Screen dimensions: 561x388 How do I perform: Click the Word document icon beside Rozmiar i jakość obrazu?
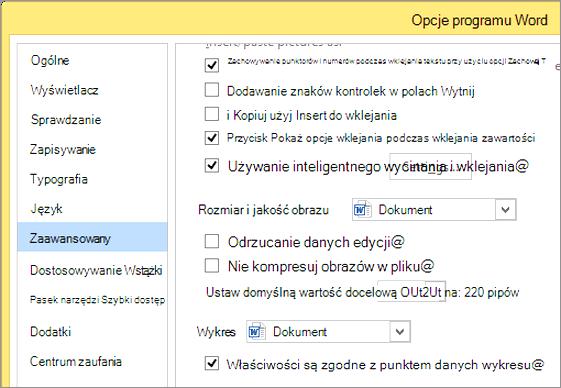362,209
